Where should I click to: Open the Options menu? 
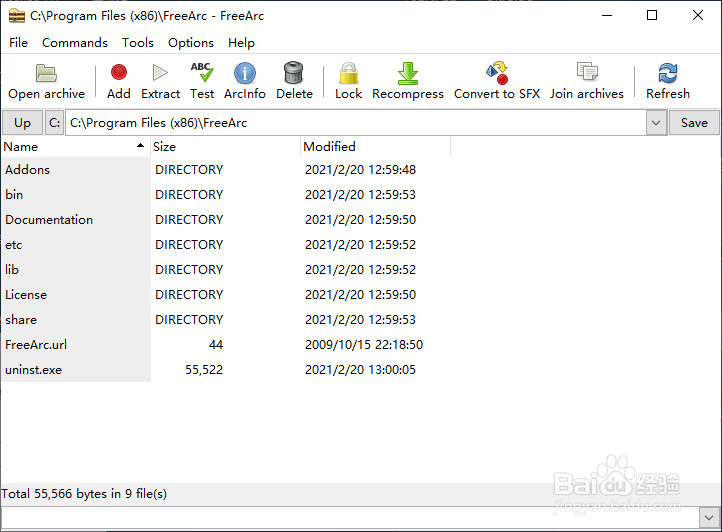(x=191, y=43)
